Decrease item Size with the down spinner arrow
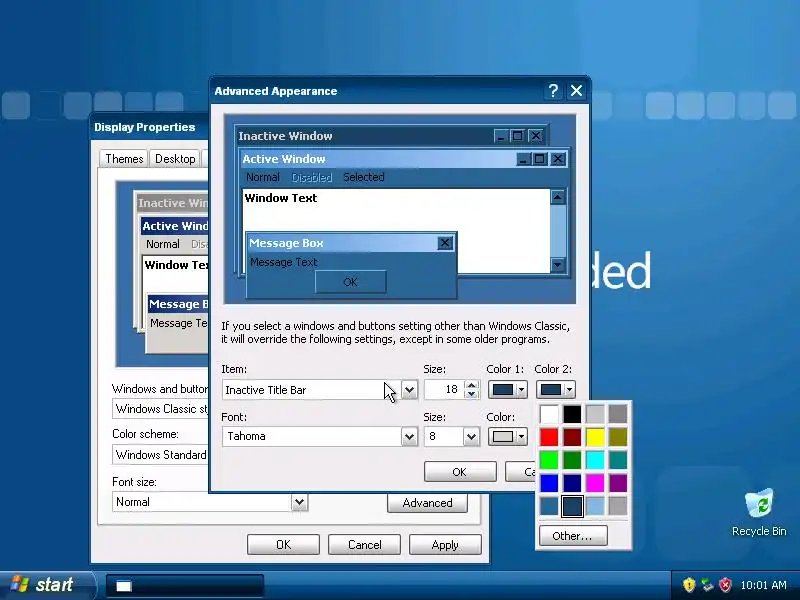Viewport: 800px width, 600px height. [x=471, y=394]
